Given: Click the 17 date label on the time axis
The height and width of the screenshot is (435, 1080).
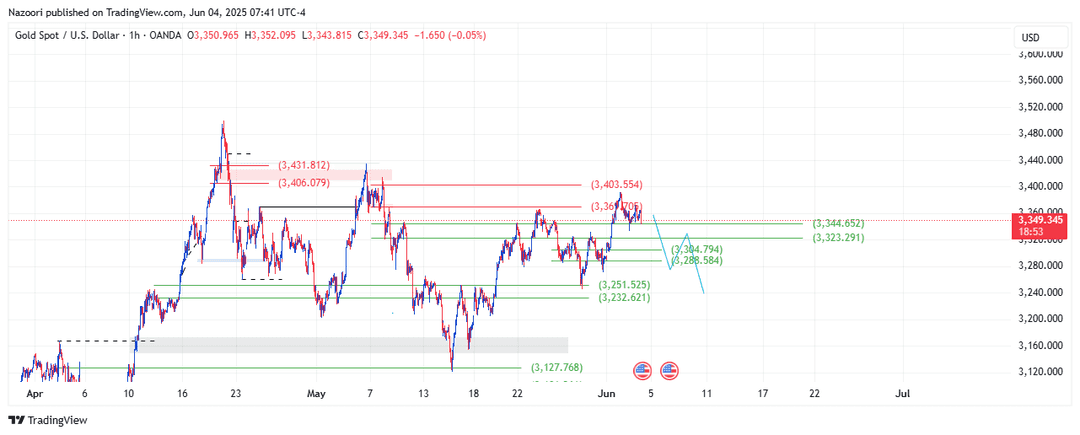Looking at the screenshot, I should 760,394.
